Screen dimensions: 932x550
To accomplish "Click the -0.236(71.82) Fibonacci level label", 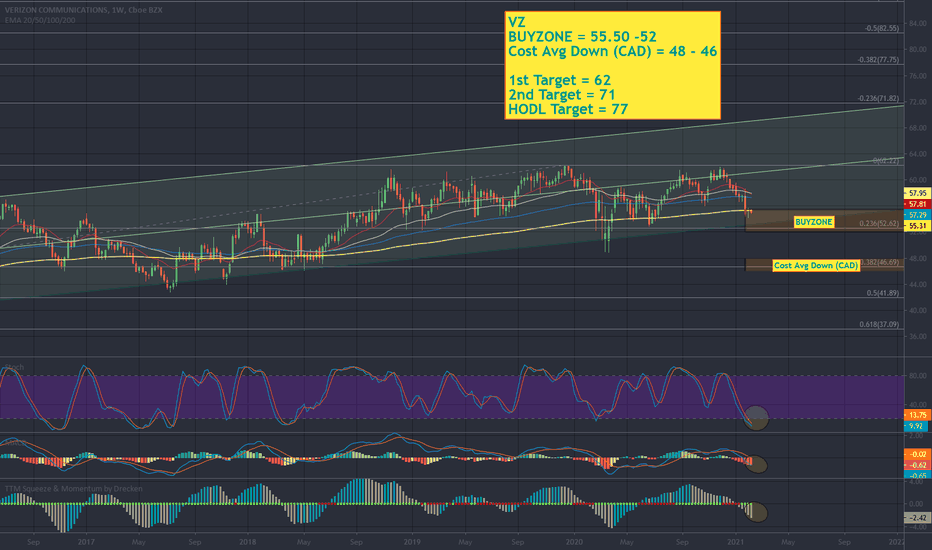I will [878, 98].
